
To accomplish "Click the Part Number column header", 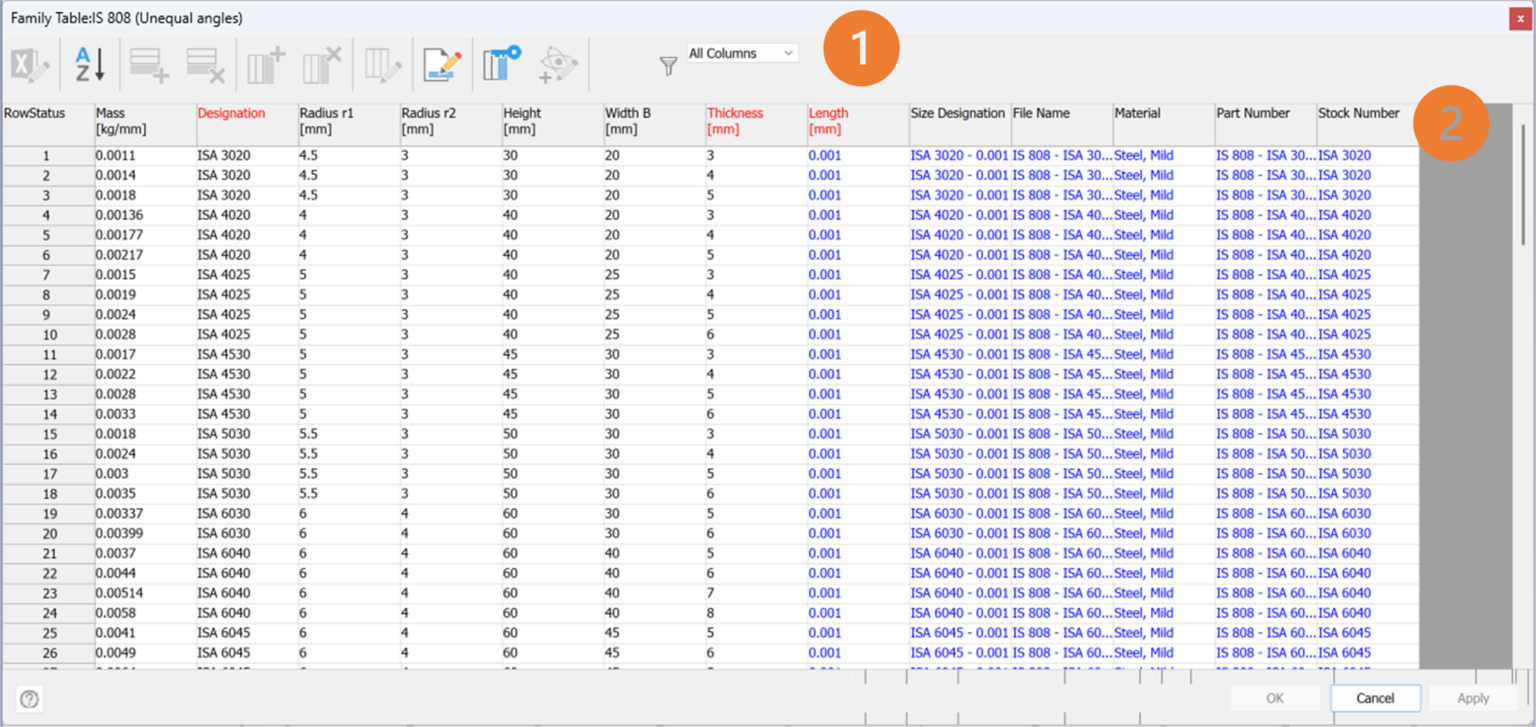I will 1266,123.
